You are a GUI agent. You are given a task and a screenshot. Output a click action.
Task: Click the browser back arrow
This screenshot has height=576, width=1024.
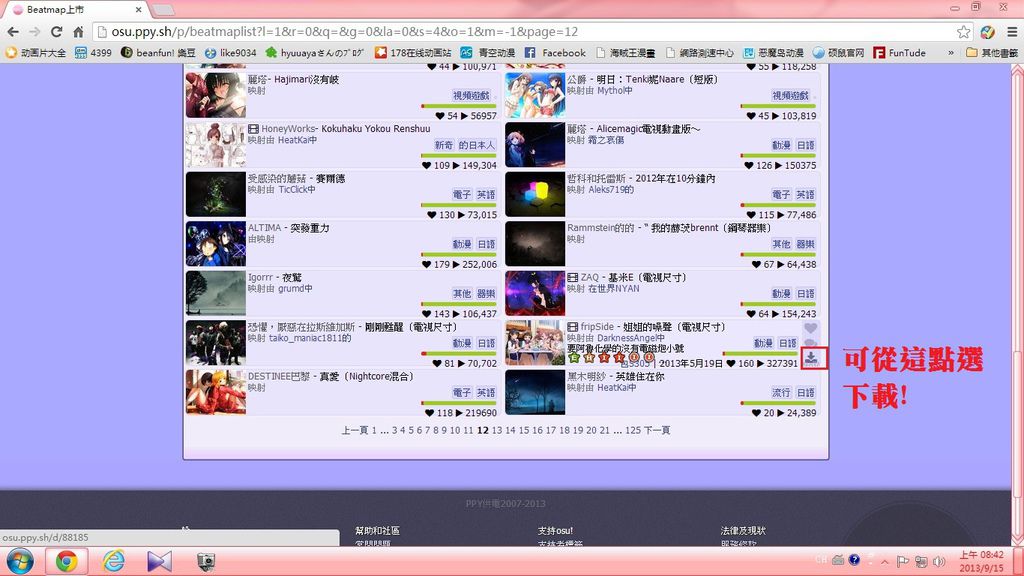pos(13,31)
